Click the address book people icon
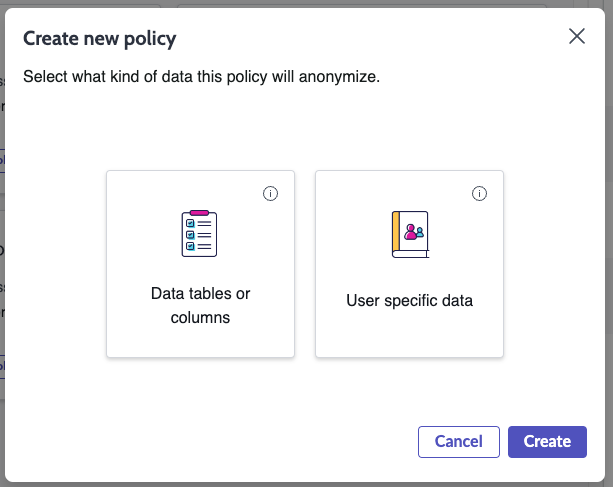This screenshot has height=487, width=613. 410,234
